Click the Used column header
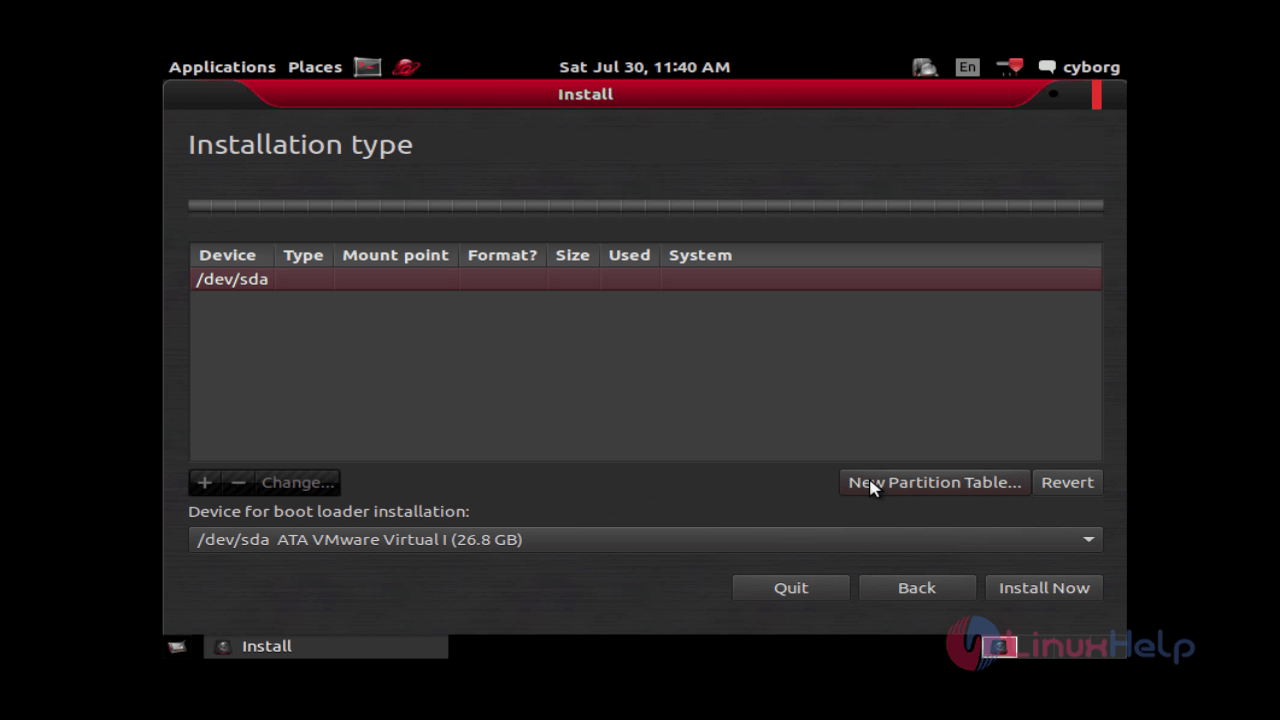This screenshot has width=1280, height=720. tap(629, 255)
